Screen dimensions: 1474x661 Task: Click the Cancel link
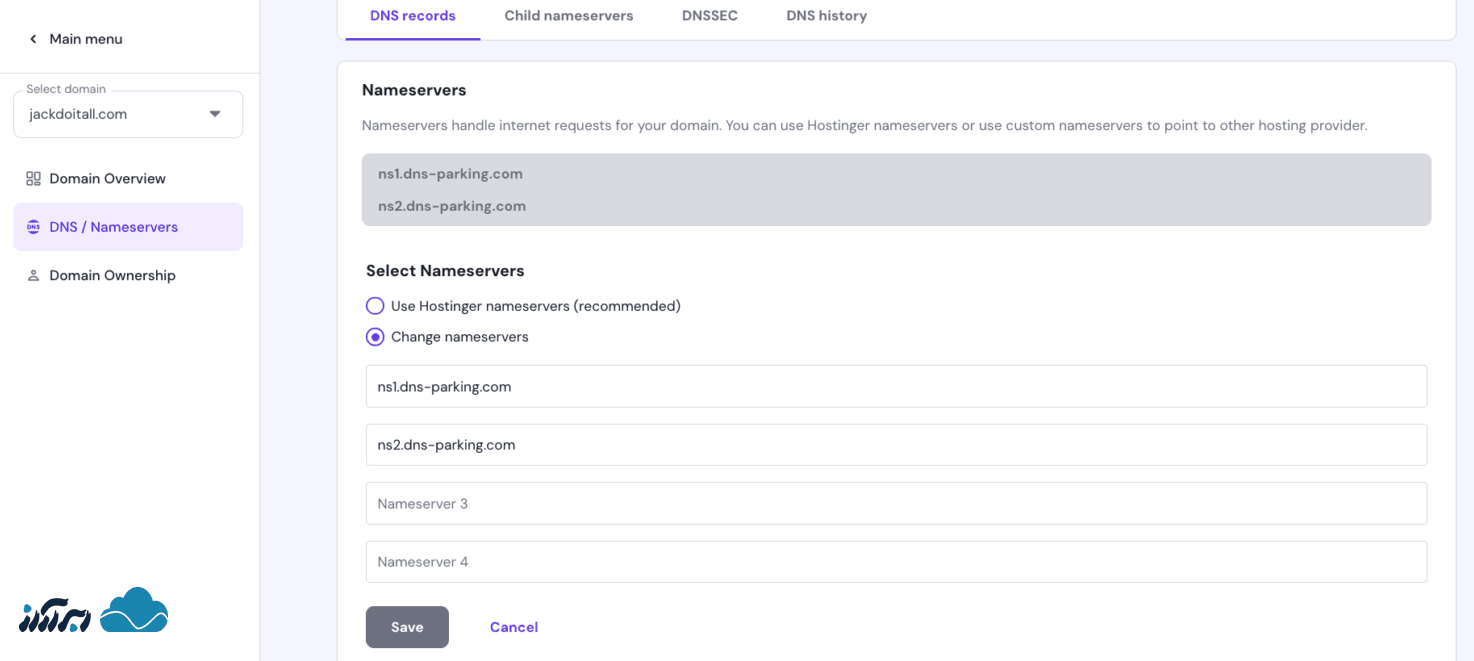point(513,627)
